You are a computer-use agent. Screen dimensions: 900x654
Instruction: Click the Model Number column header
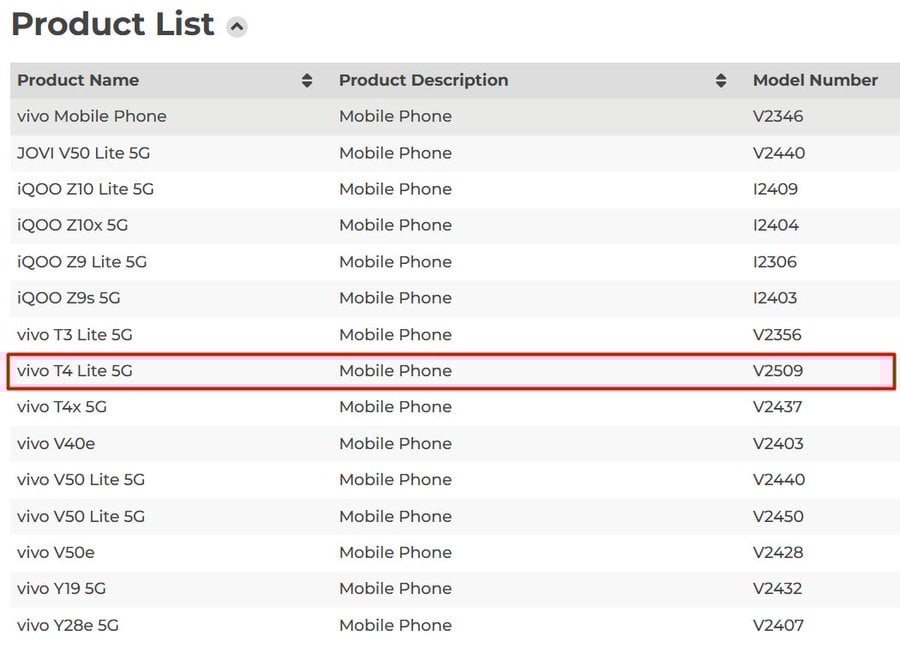tap(815, 80)
